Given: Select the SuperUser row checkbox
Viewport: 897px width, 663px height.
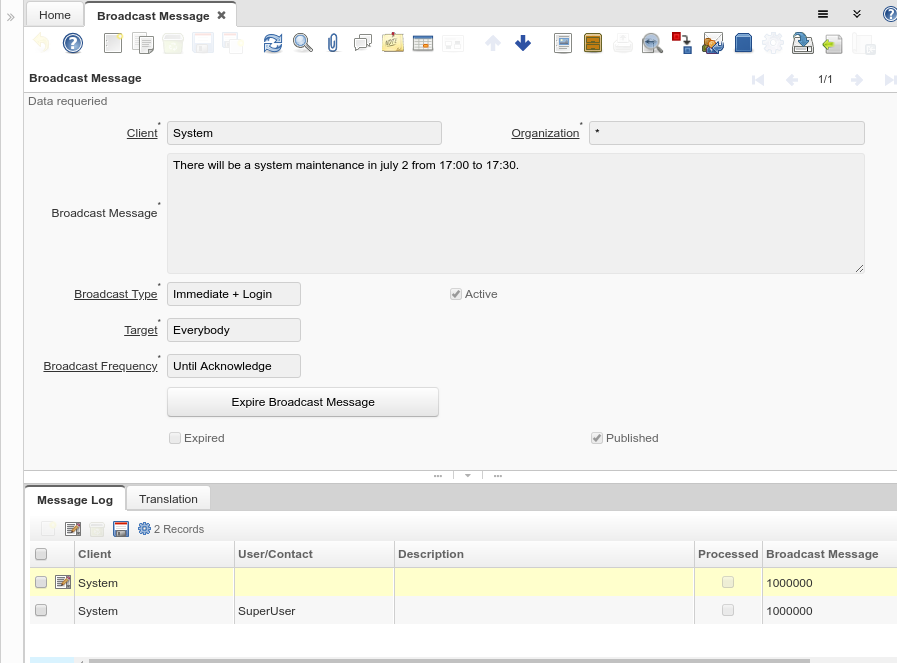Looking at the screenshot, I should point(41,610).
